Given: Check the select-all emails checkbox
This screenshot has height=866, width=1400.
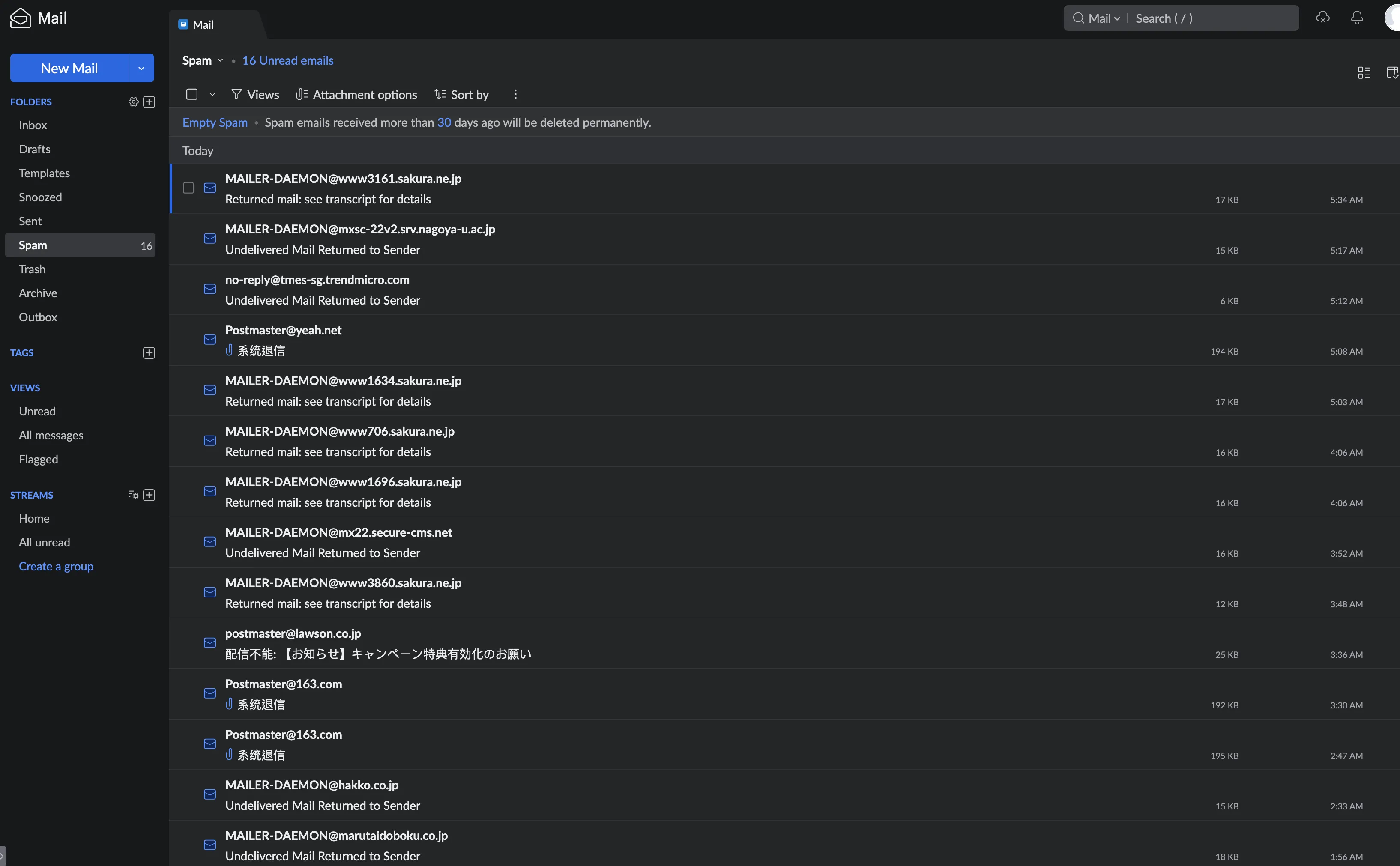Looking at the screenshot, I should tap(192, 95).
